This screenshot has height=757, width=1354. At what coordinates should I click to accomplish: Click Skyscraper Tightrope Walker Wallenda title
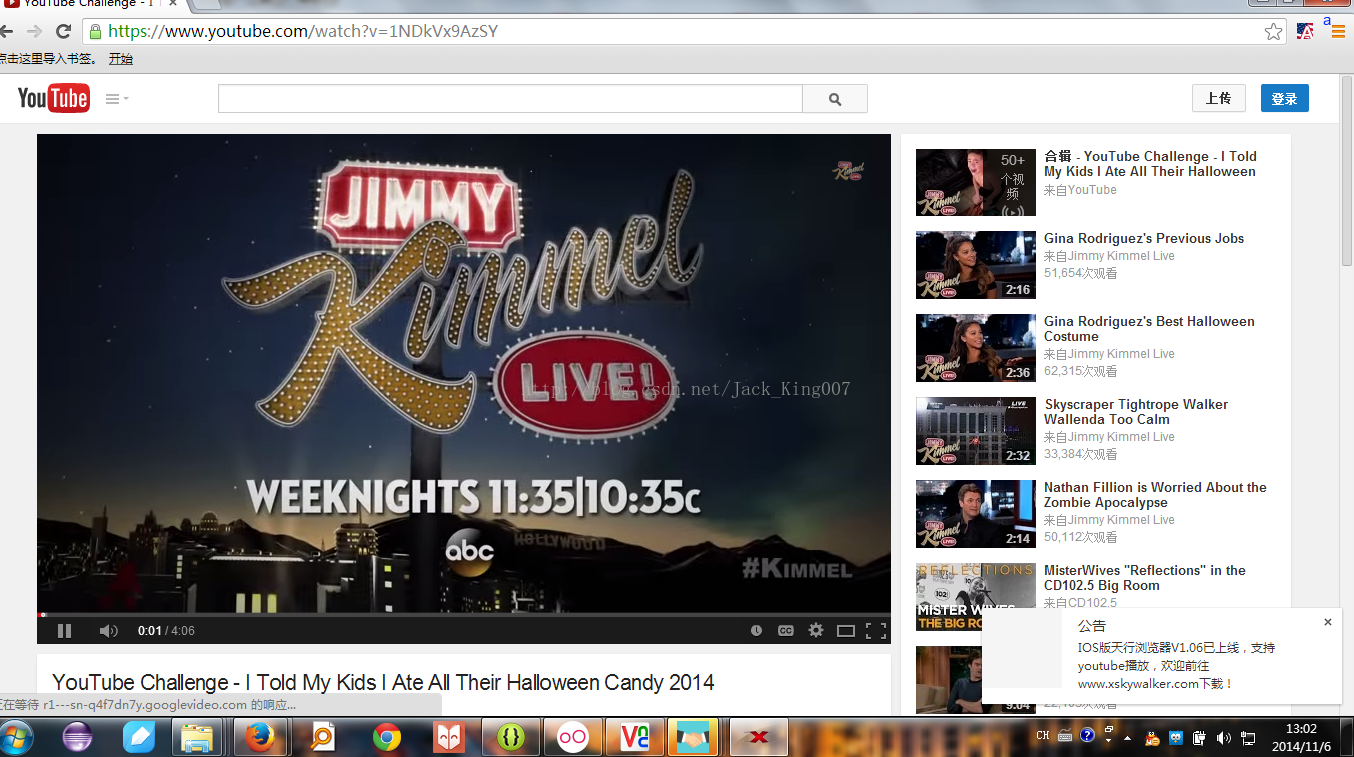point(1136,412)
